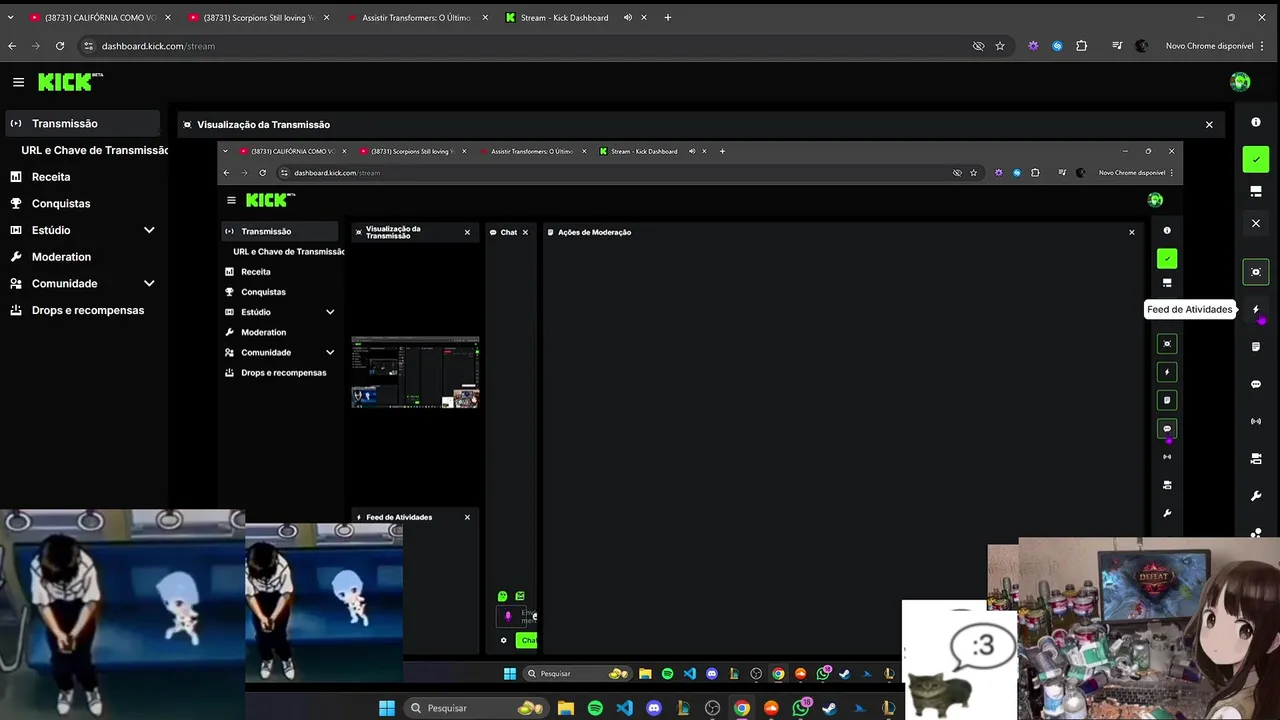Open File Explorer from the taskbar
The image size is (1280, 720).
coord(566,708)
